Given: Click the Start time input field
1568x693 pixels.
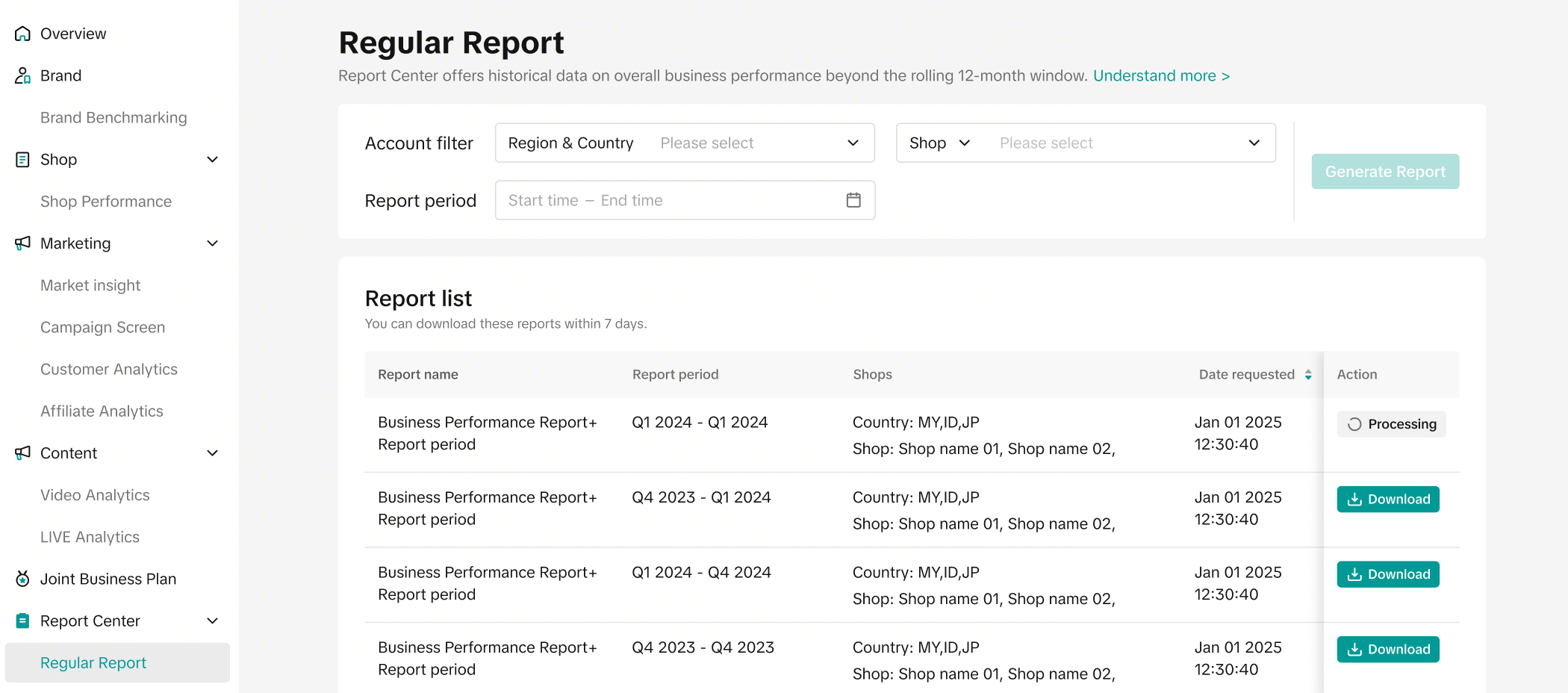Looking at the screenshot, I should 544,200.
